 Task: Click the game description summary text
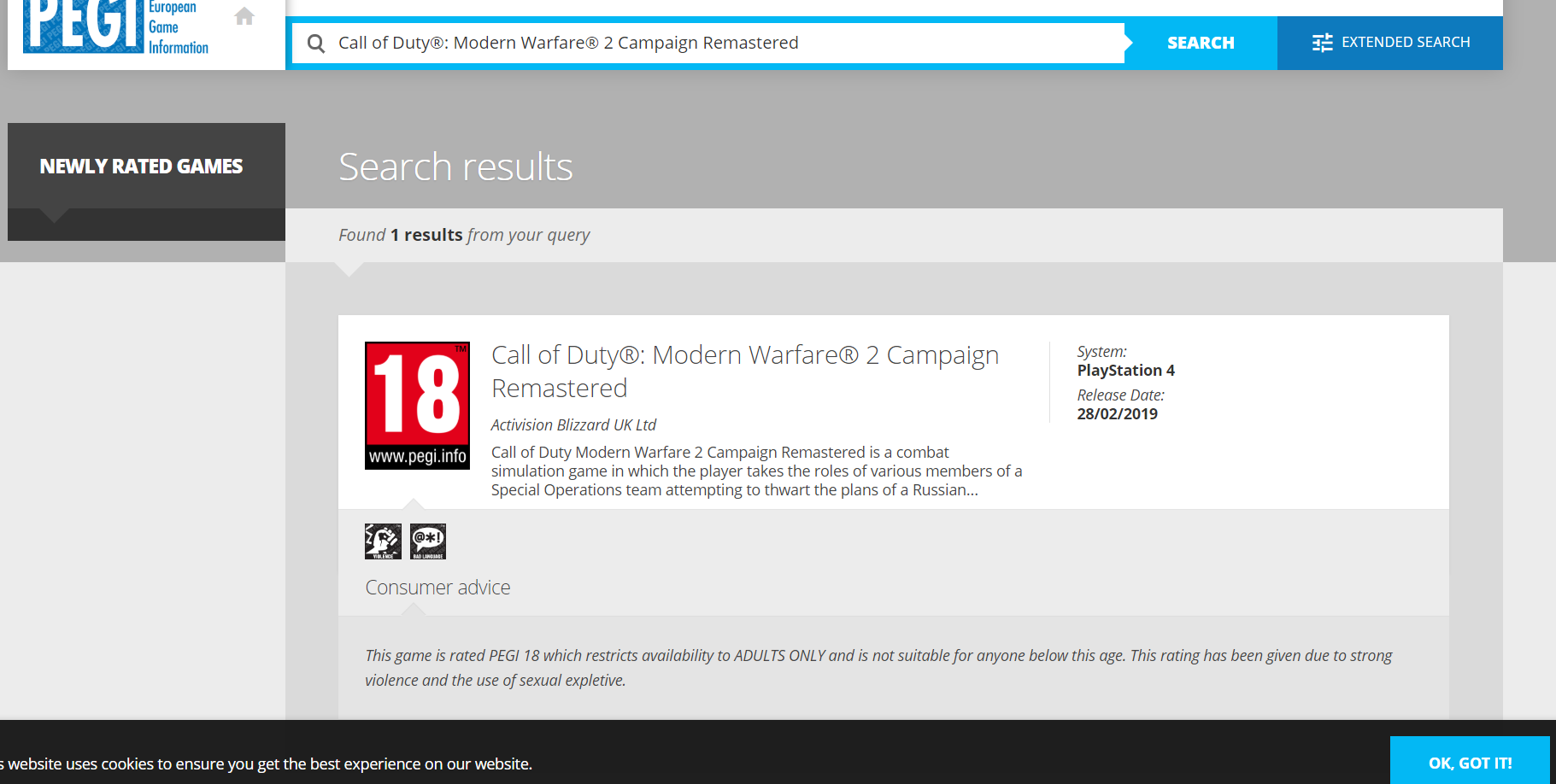[756, 471]
